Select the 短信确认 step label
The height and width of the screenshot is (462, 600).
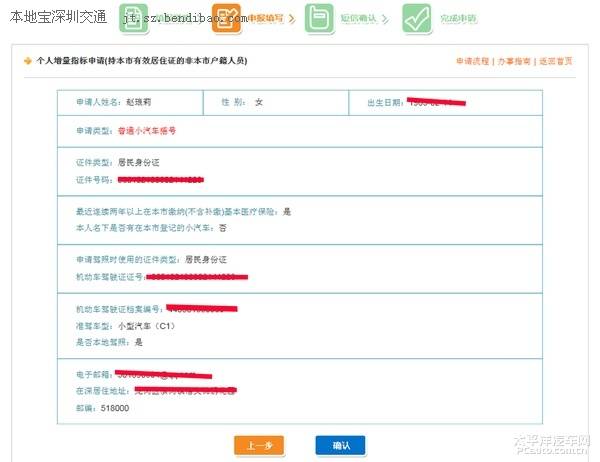coord(359,19)
